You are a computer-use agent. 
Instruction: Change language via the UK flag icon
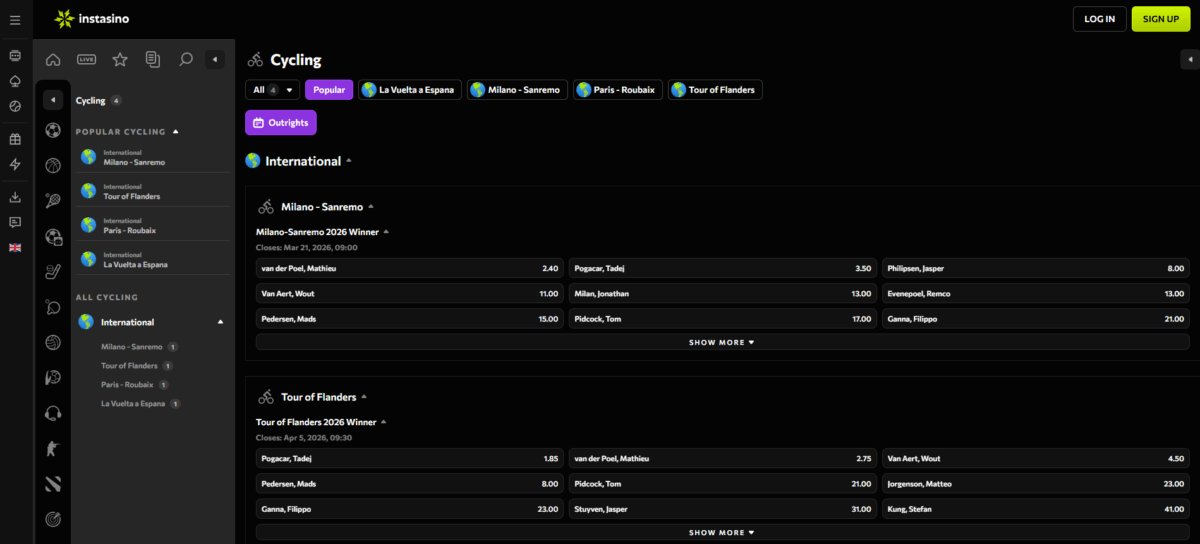coord(15,248)
